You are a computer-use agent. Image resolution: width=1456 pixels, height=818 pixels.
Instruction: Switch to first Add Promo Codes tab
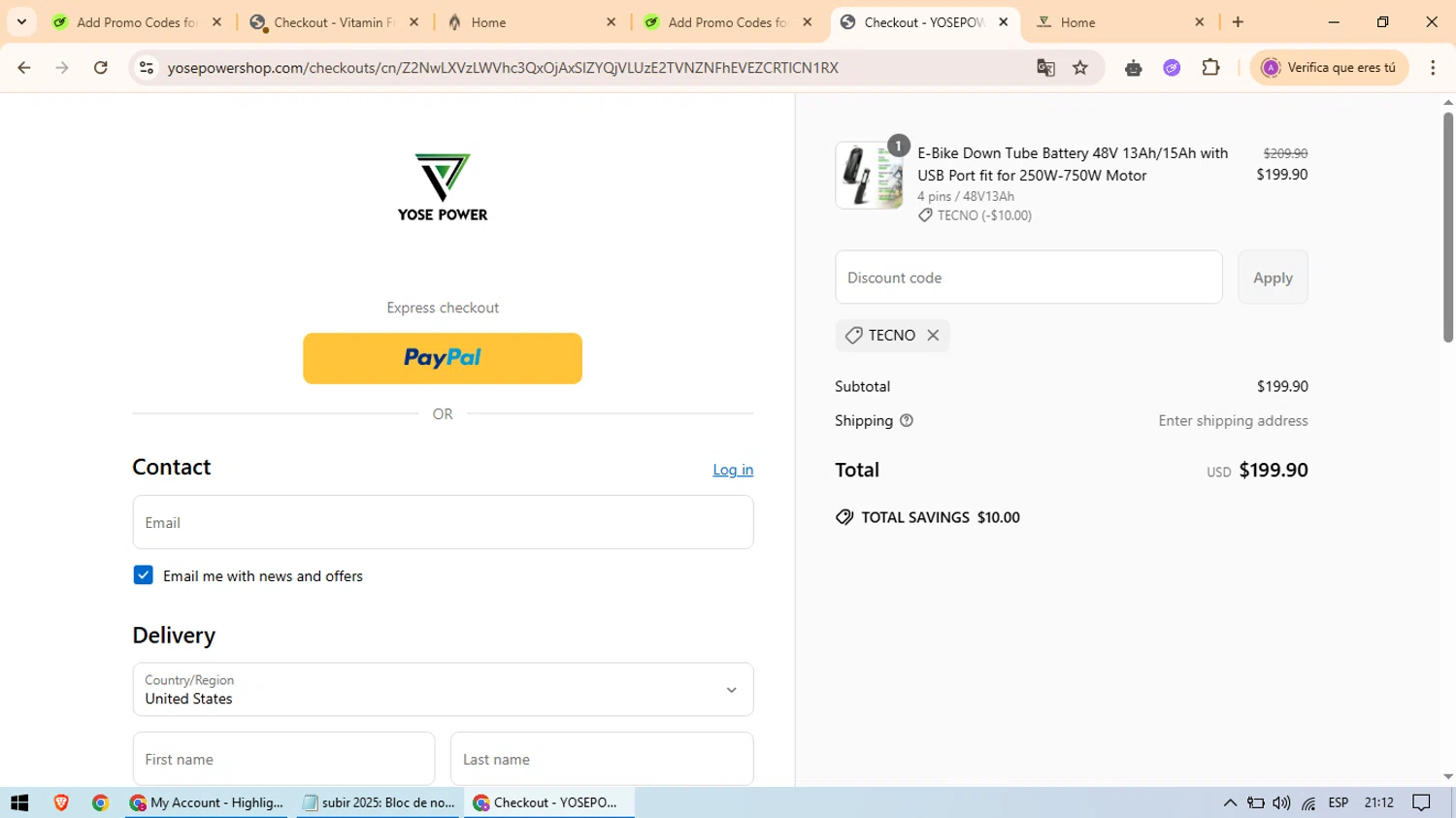click(x=137, y=22)
